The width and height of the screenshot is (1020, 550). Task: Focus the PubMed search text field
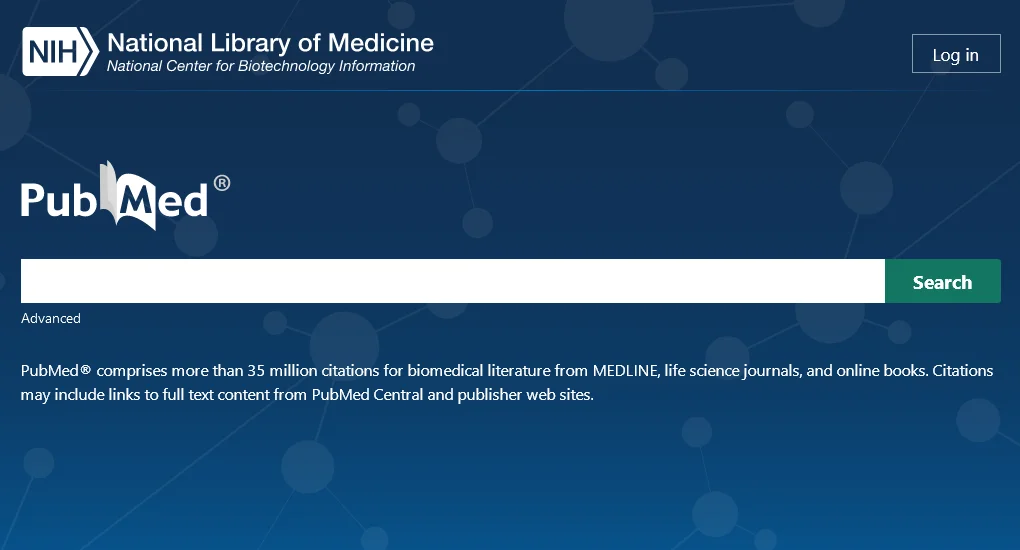tap(452, 281)
